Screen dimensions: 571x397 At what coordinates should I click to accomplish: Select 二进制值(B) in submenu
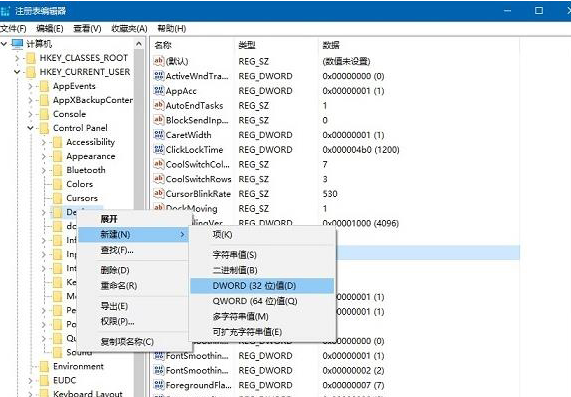click(262, 270)
